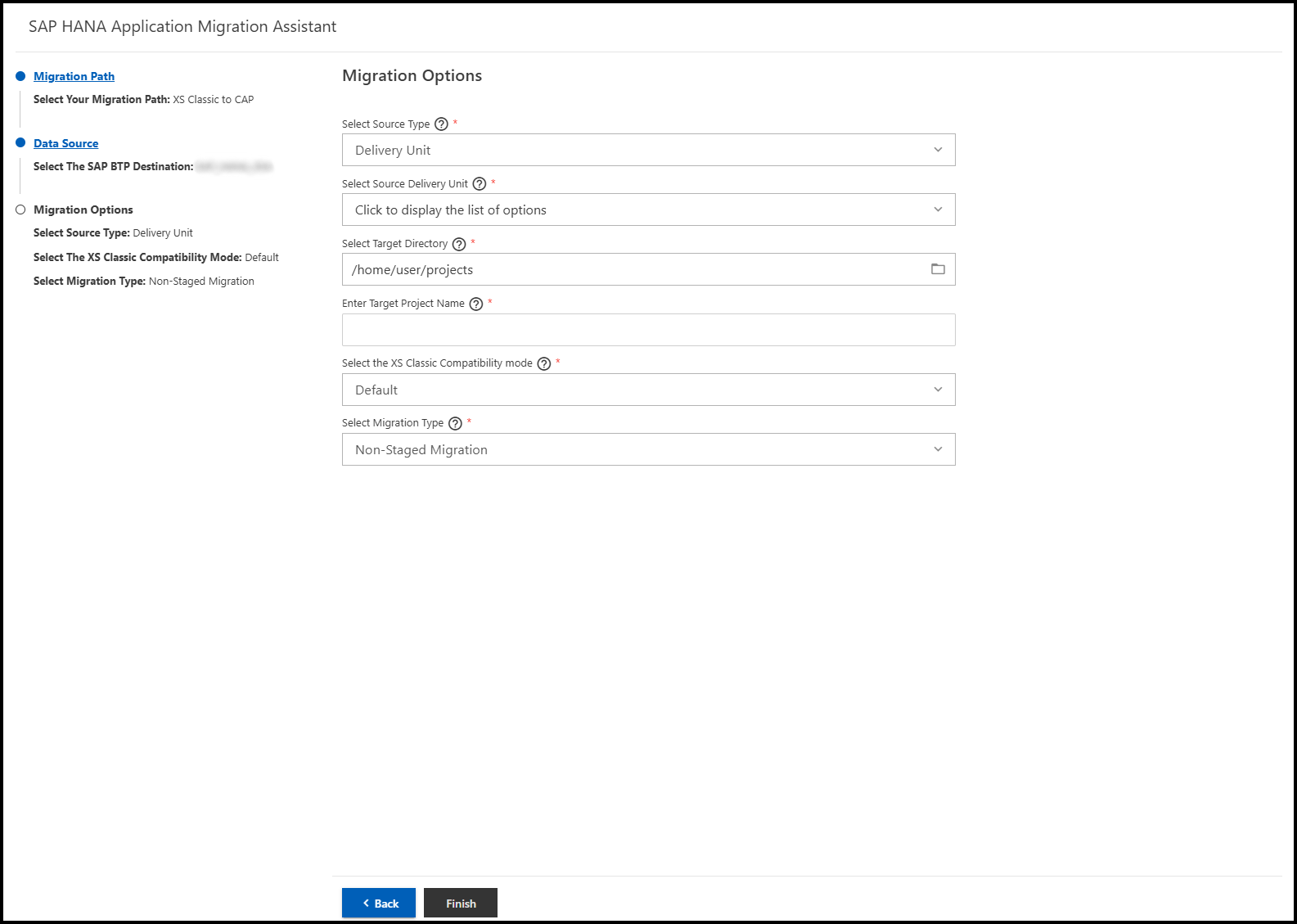Open the XS Classic Compatibility mode dropdown

(x=648, y=390)
